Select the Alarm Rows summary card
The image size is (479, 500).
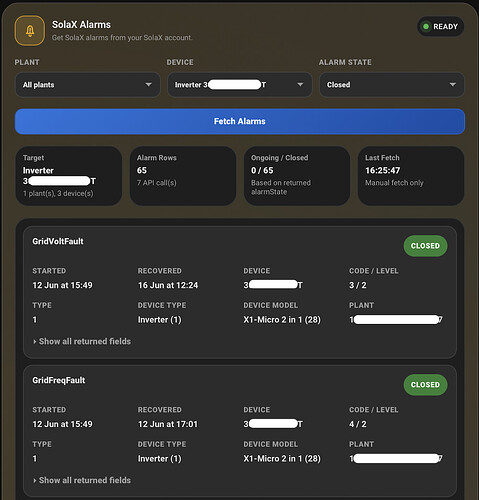pos(183,176)
